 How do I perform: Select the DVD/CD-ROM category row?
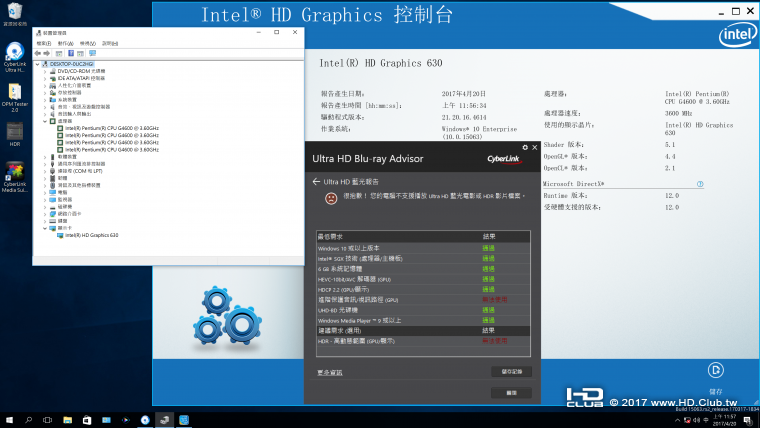tap(81, 71)
